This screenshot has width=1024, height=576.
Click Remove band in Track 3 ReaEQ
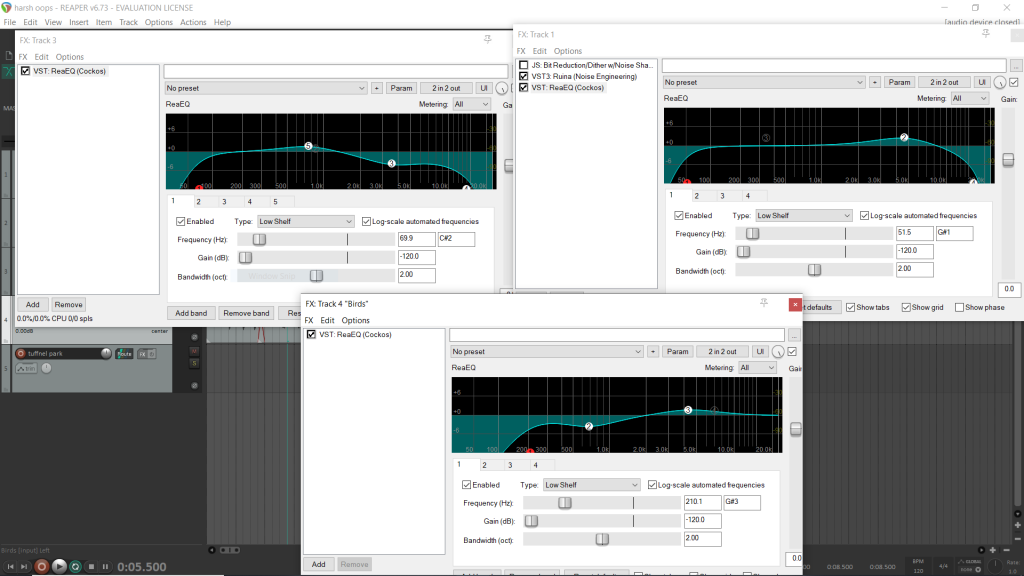tap(246, 313)
